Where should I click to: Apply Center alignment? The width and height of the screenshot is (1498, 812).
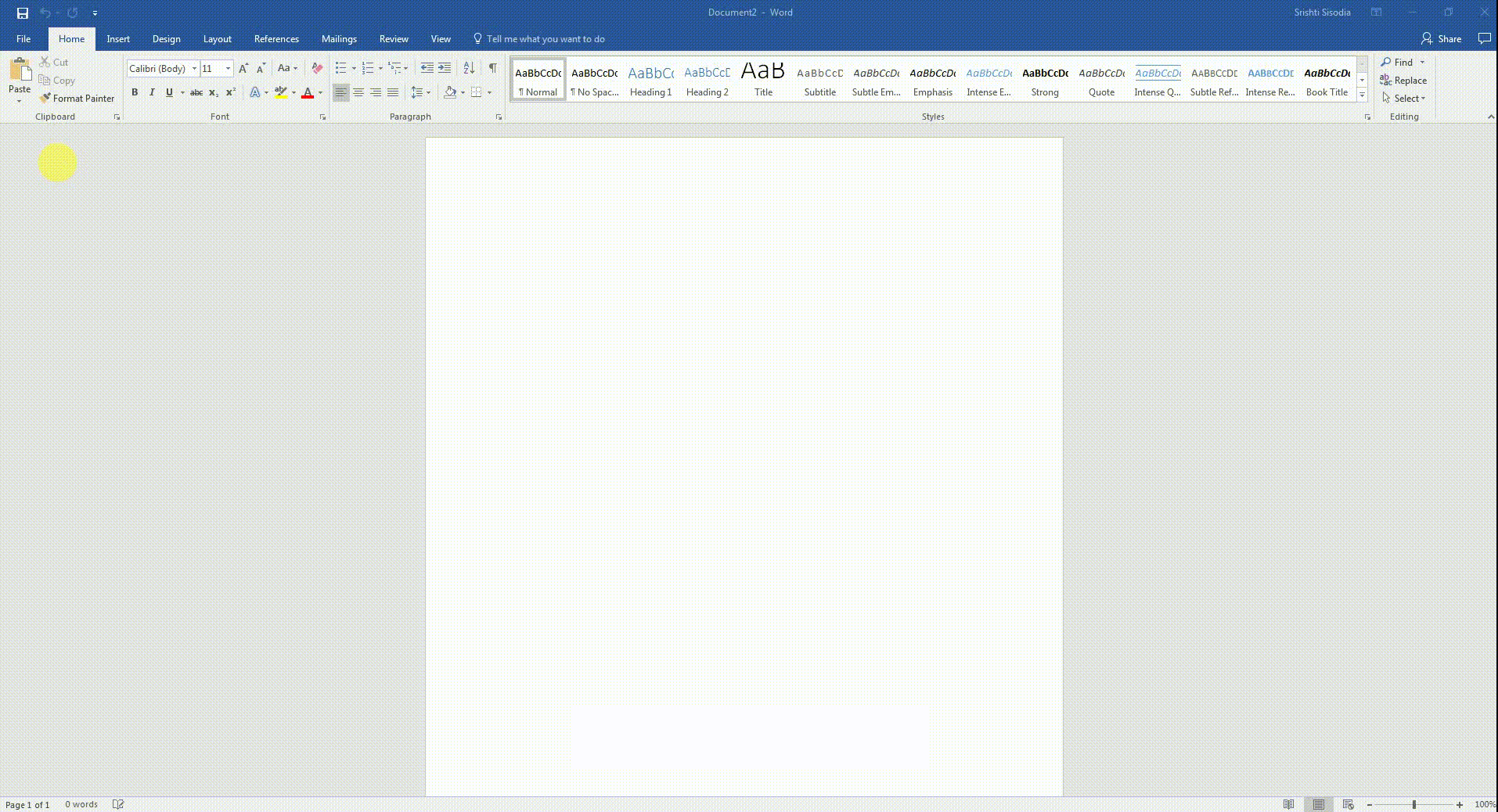point(358,92)
